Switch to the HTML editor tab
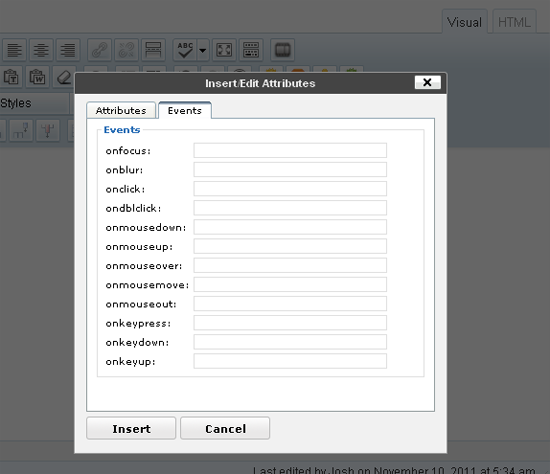This screenshot has width=550, height=474. pos(514,22)
